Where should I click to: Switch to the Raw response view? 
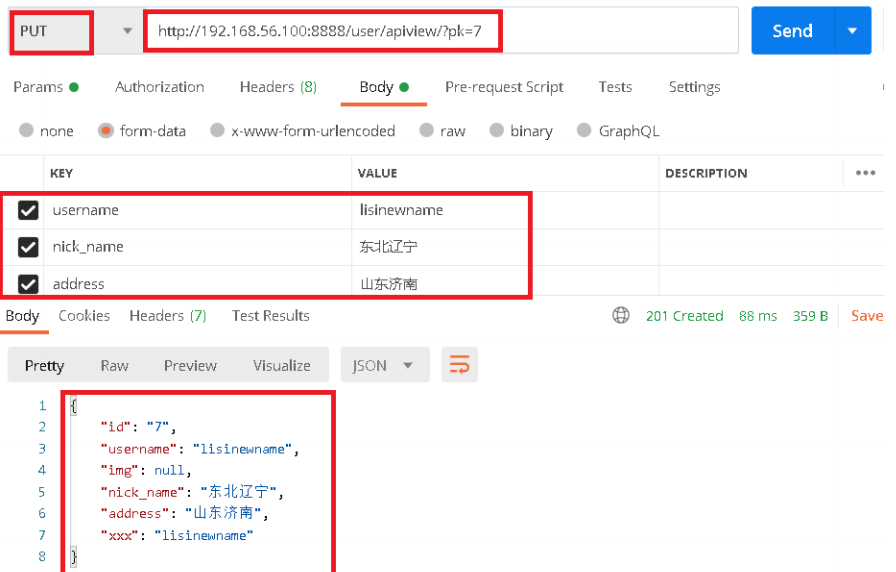[x=114, y=365]
